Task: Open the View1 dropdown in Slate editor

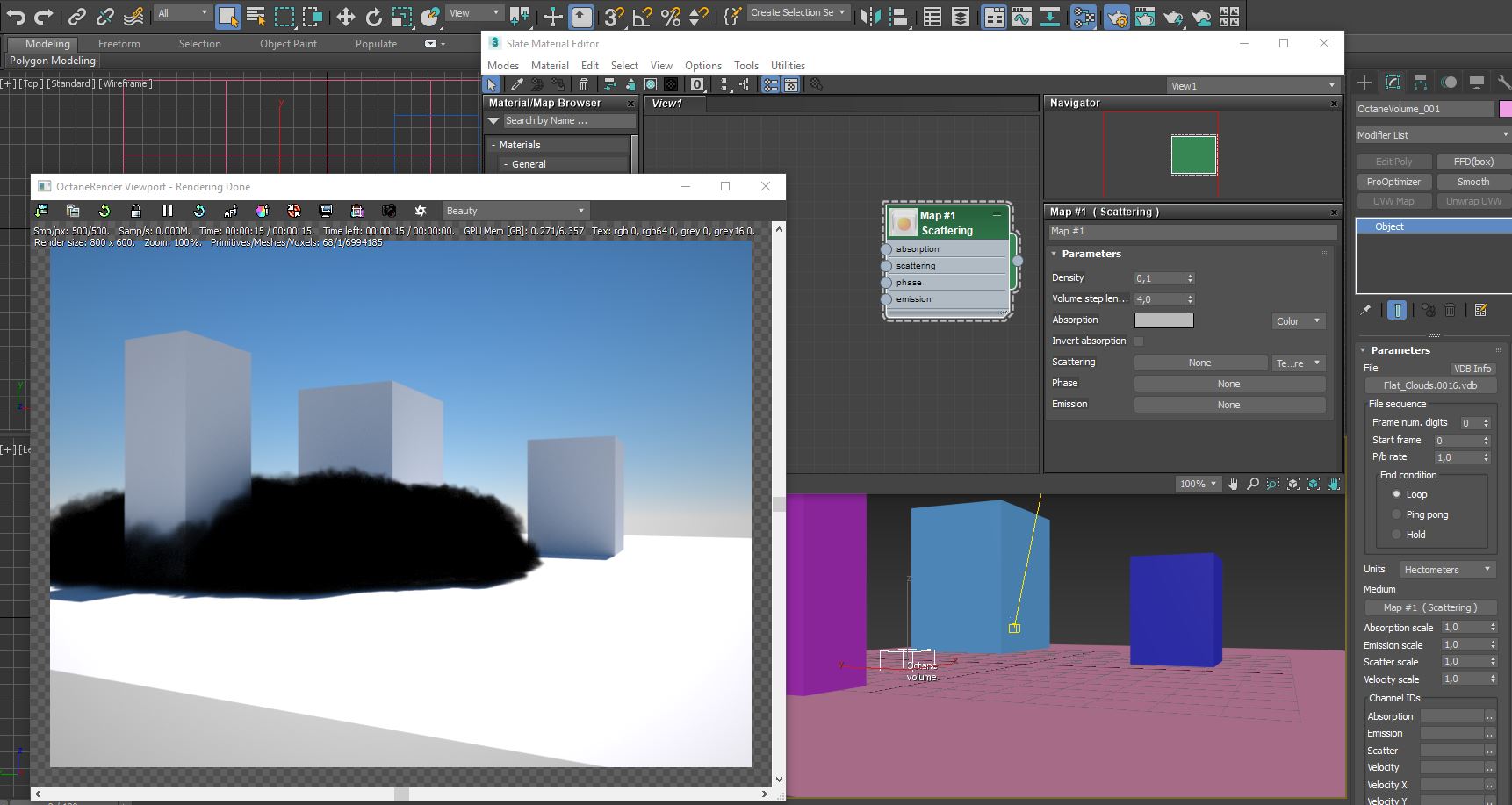Action: coord(1253,86)
